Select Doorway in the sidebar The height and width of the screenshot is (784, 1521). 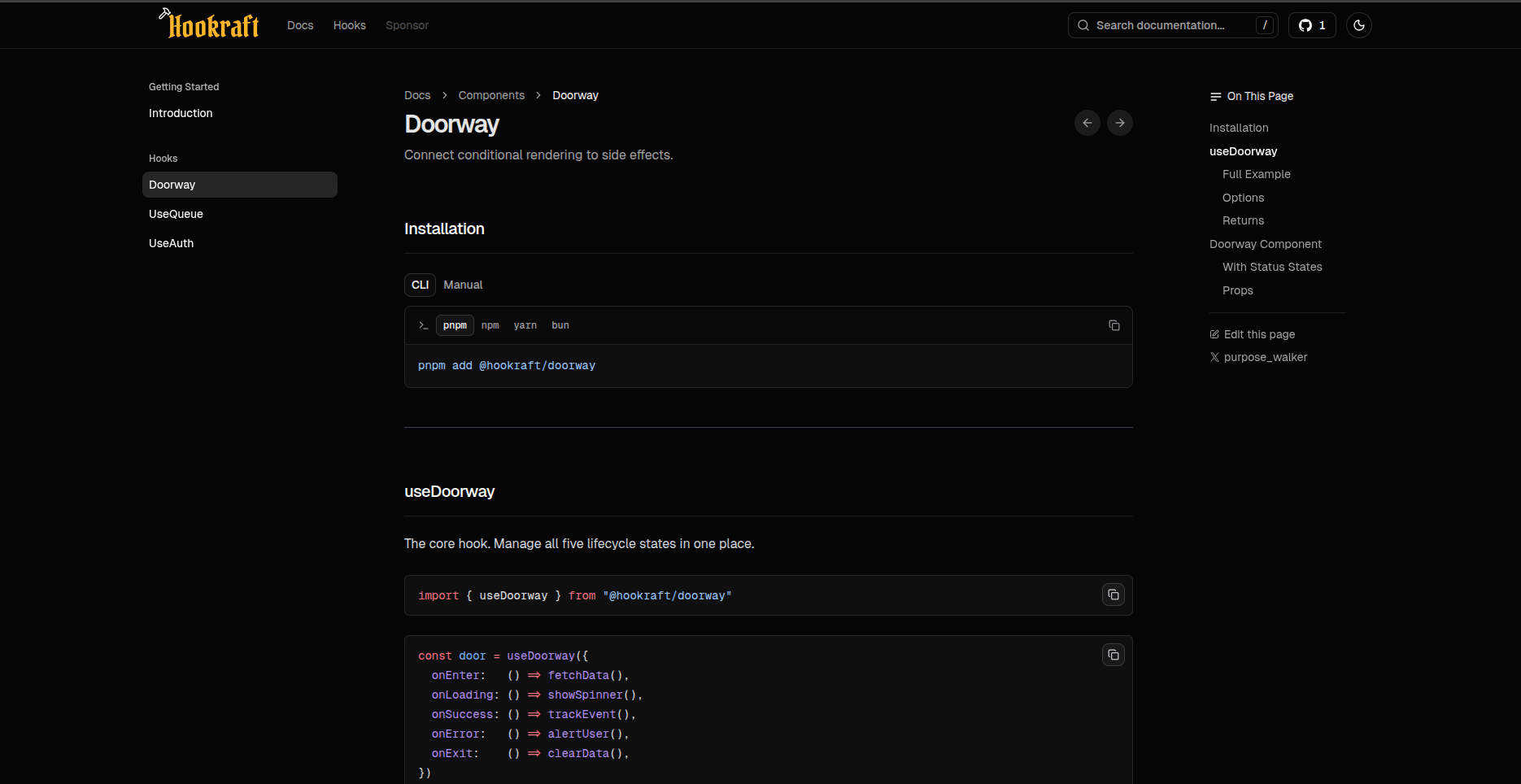(x=240, y=185)
